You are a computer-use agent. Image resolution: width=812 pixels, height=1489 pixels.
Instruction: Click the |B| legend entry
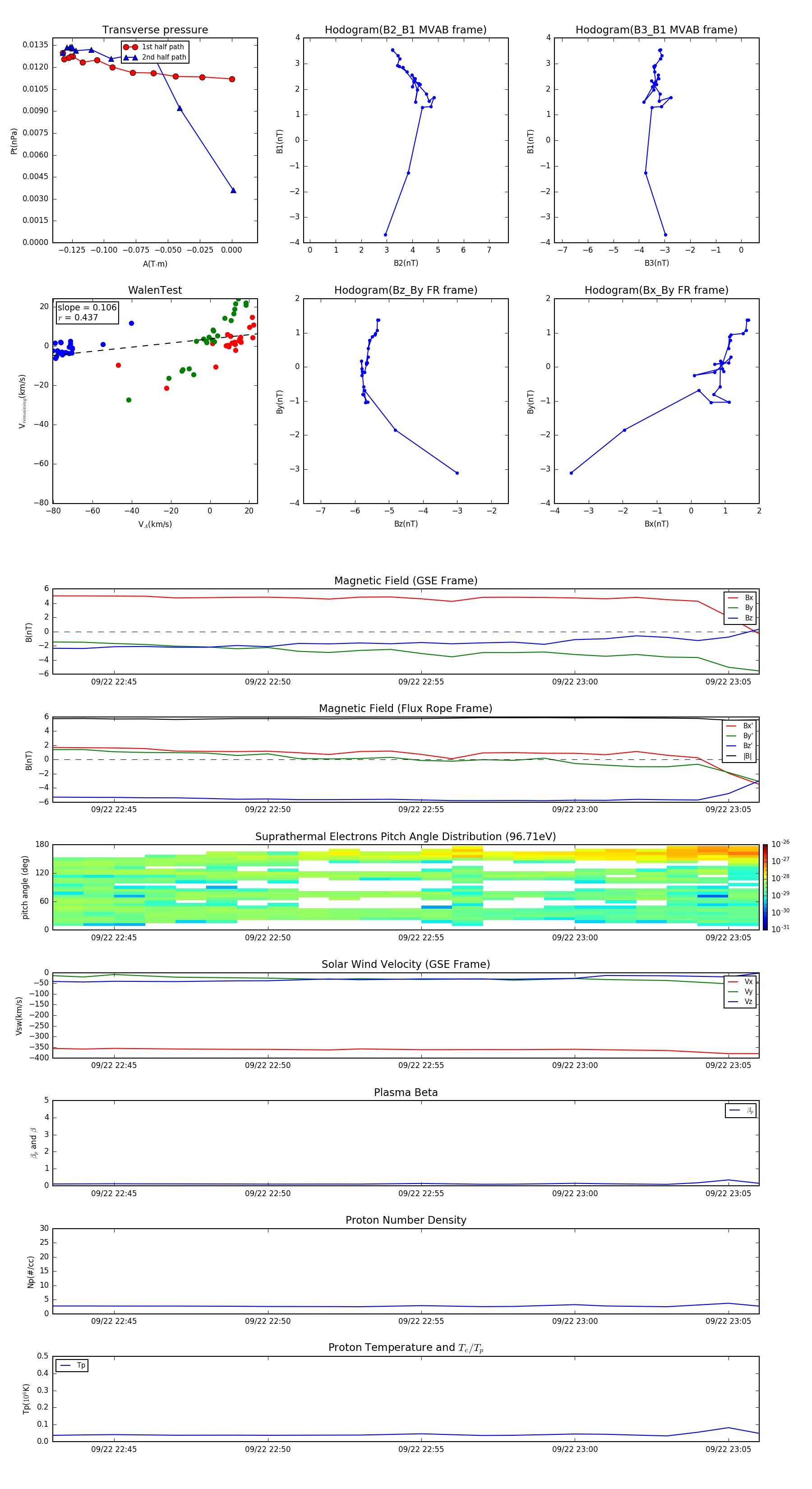pos(740,756)
